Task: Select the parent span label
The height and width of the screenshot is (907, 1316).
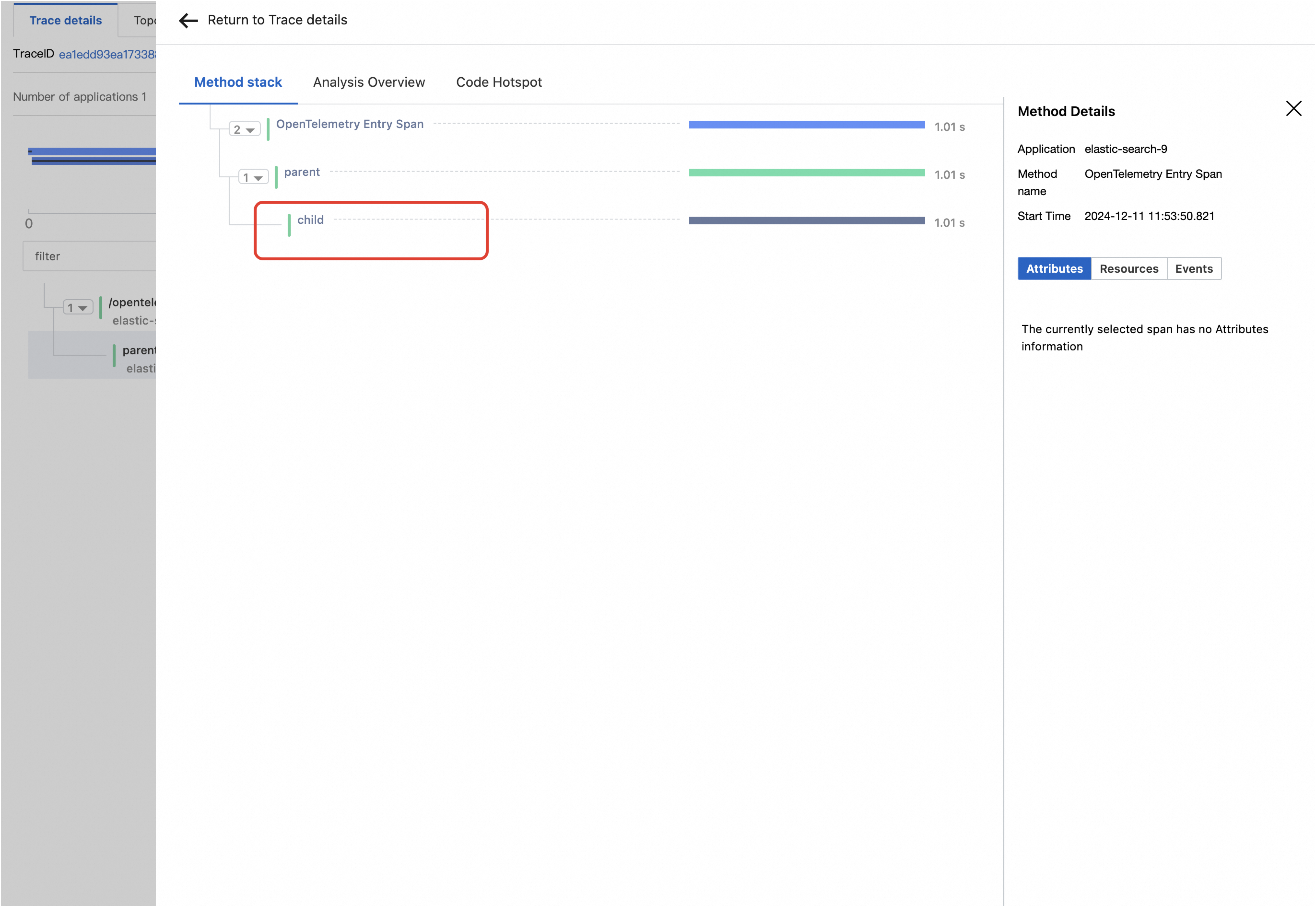Action: 302,172
